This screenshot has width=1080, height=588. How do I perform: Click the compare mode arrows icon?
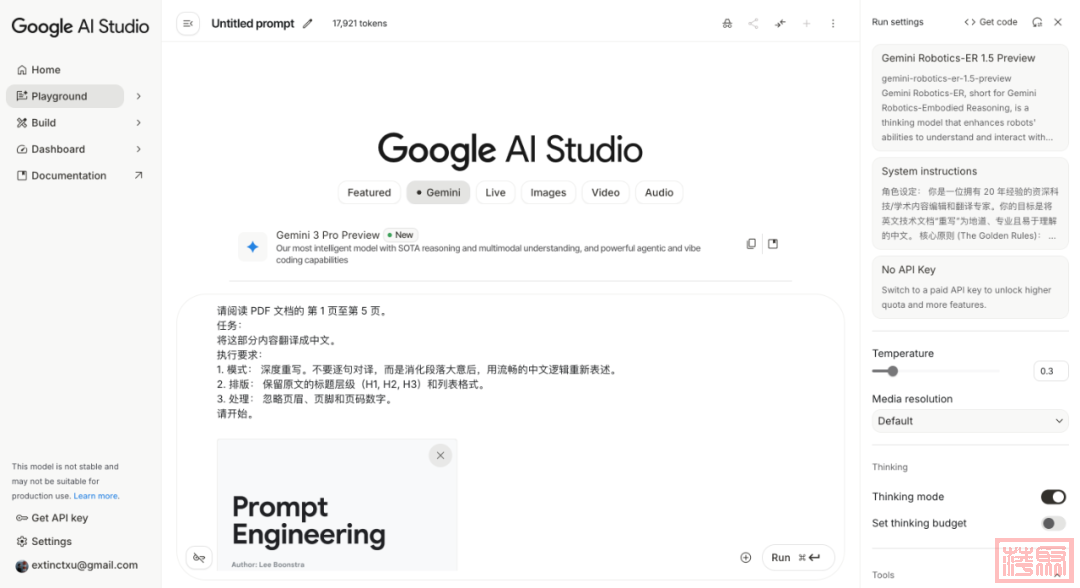pos(780,23)
